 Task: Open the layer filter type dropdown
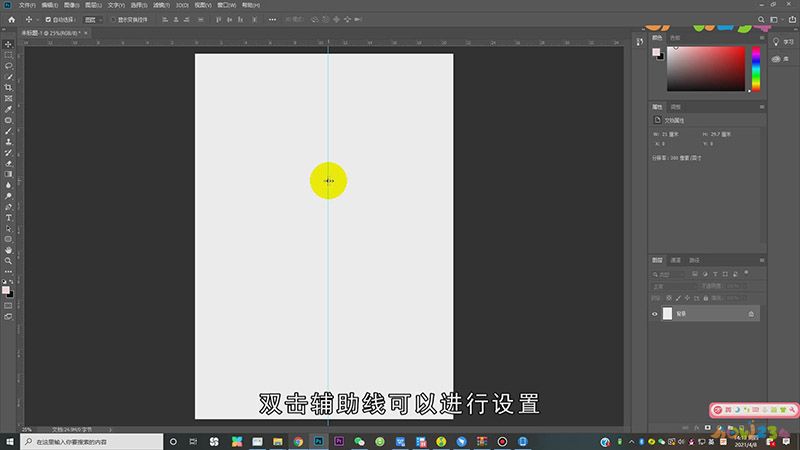[669, 274]
